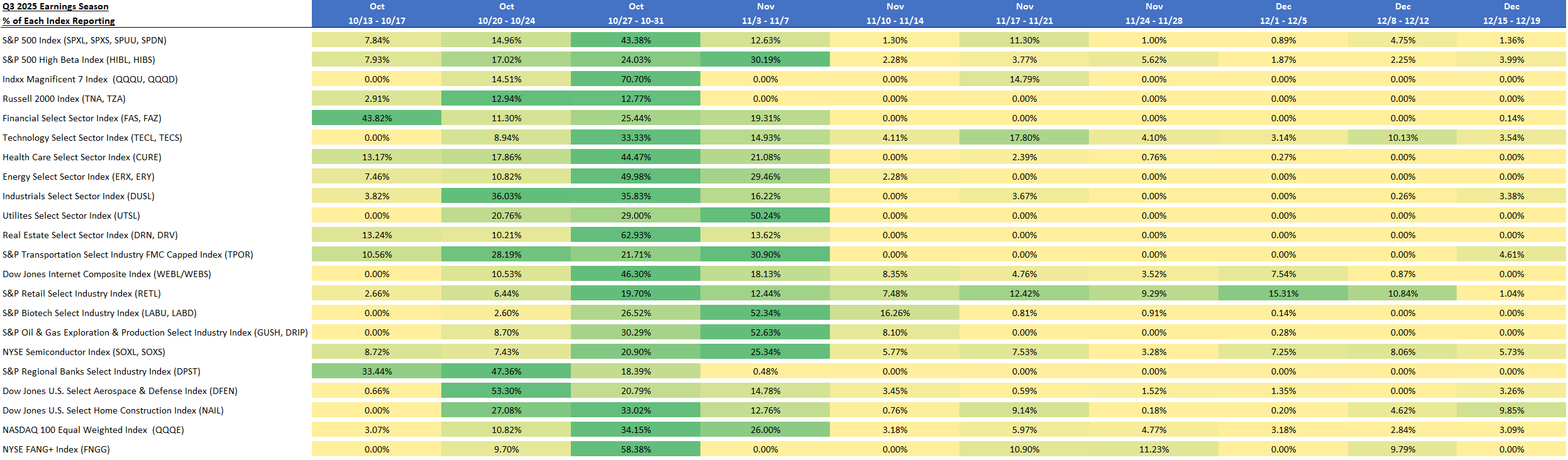Select the NYSE FANG+ Index (FNGG) label
The image size is (1568, 460).
(56, 449)
